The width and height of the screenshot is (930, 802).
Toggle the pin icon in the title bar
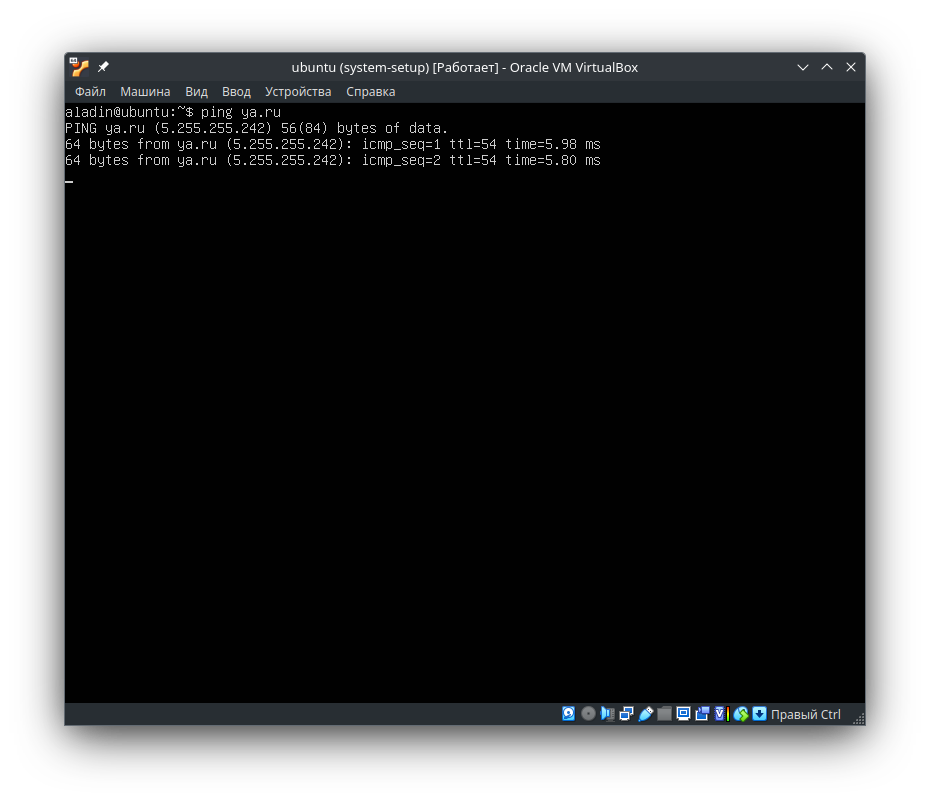tap(102, 66)
